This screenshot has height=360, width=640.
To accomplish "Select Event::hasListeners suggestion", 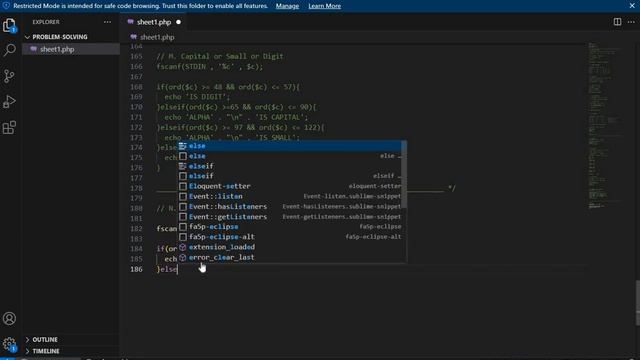I will pos(290,207).
